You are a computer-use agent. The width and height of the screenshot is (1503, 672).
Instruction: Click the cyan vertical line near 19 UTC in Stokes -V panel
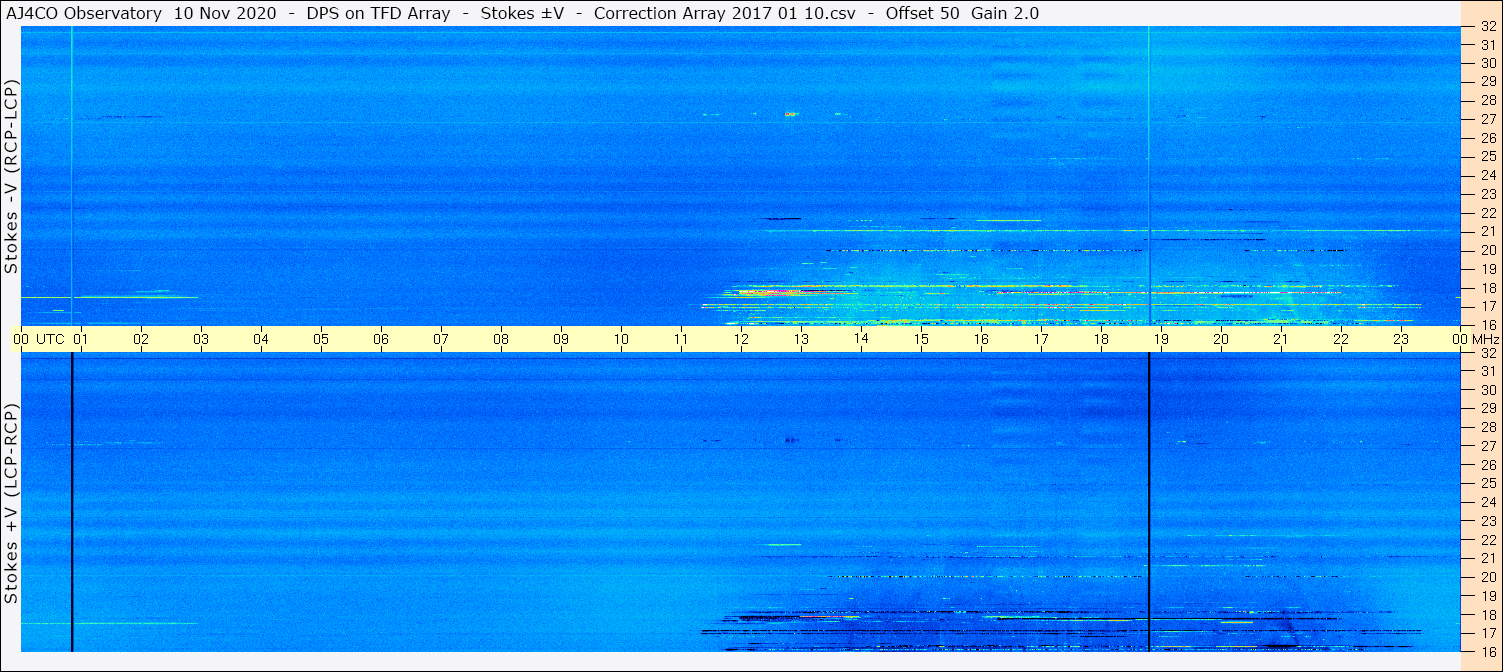point(1149,176)
